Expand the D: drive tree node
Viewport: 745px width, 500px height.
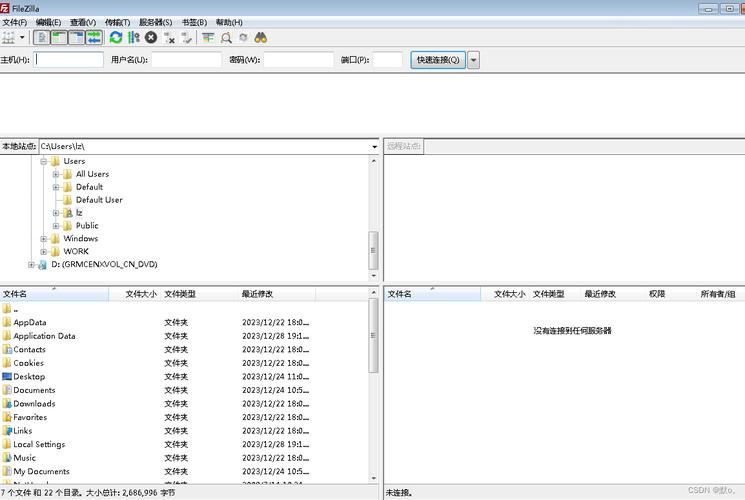[x=31, y=265]
